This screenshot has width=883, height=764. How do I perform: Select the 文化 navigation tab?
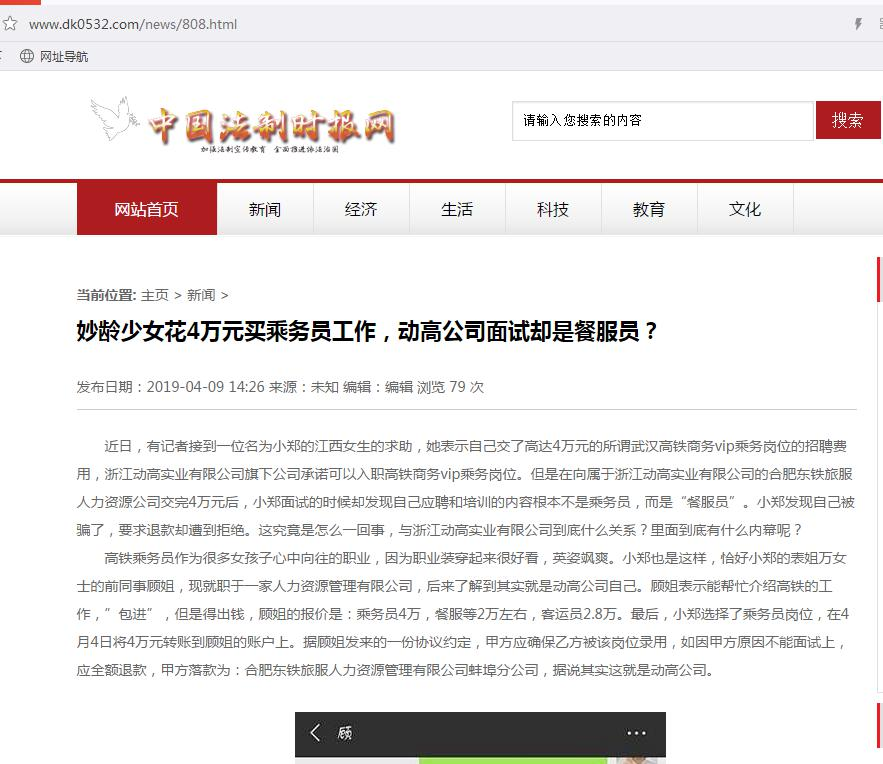745,209
